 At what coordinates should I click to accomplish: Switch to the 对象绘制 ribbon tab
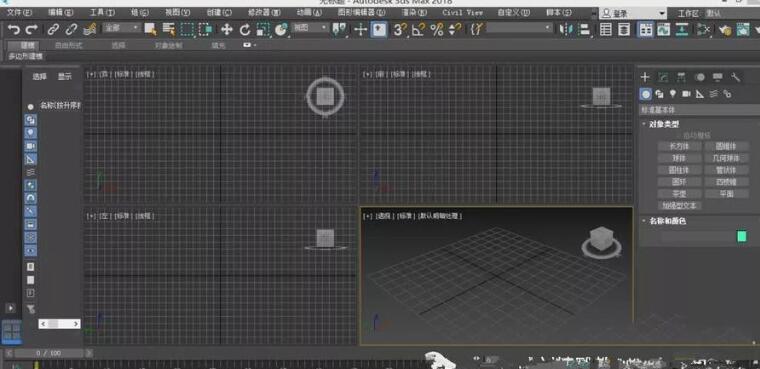(x=169, y=46)
